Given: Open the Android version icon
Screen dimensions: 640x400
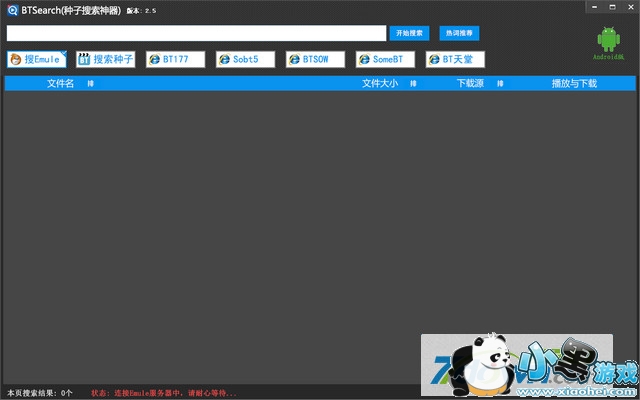Looking at the screenshot, I should (x=609, y=43).
